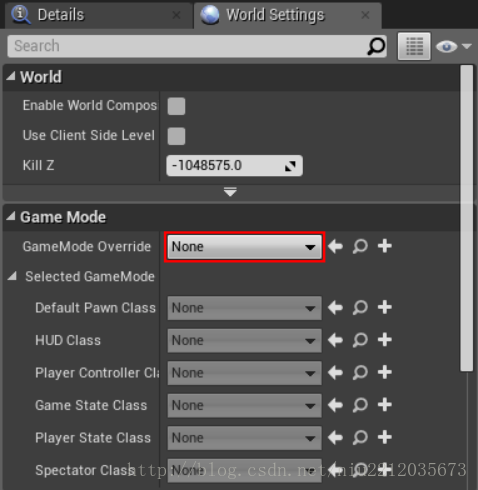Open the Spectator Class dropdown
478x490 pixels.
(244, 470)
